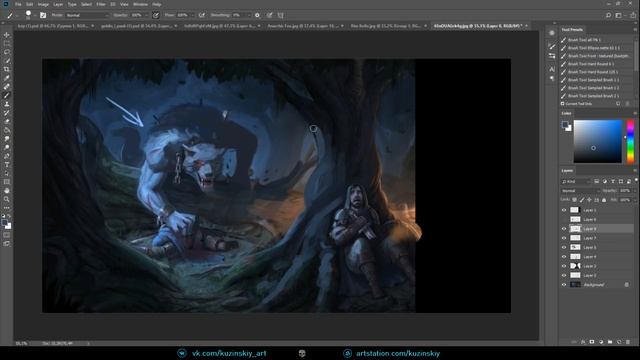Select the Background layer thumbnail
Viewport: 640px width, 360px height.
575,284
